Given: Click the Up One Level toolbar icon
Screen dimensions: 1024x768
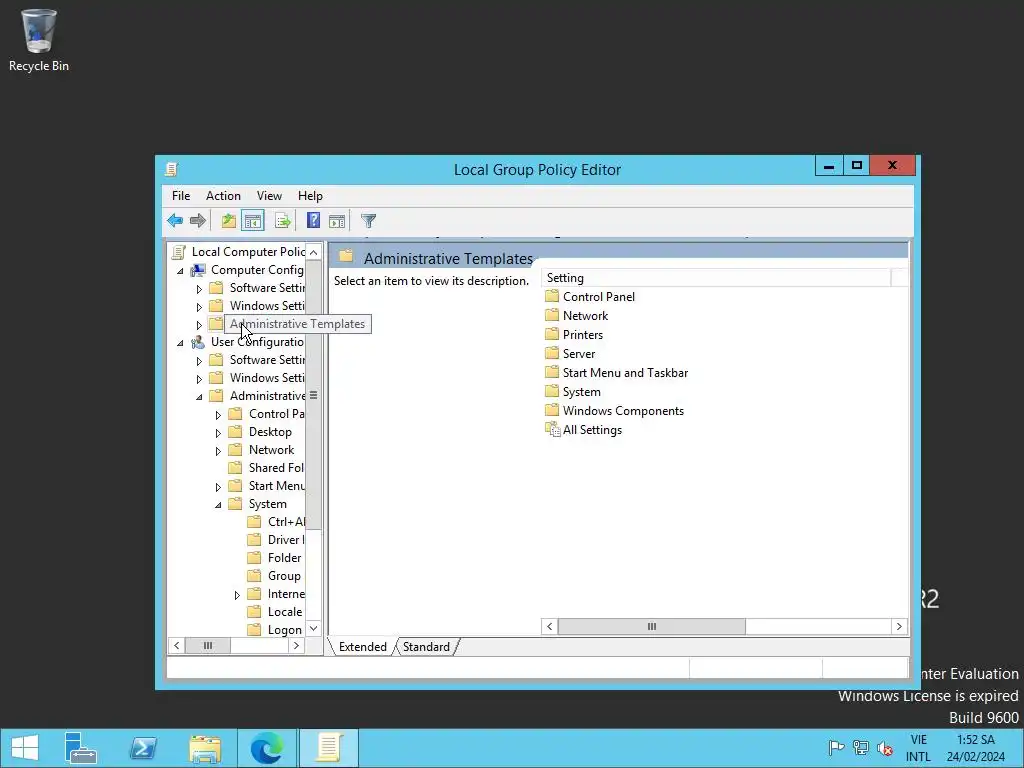Looking at the screenshot, I should tap(228, 221).
